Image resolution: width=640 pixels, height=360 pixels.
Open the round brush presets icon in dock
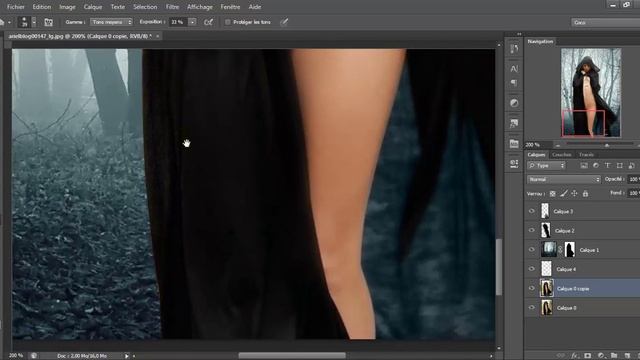click(514, 103)
